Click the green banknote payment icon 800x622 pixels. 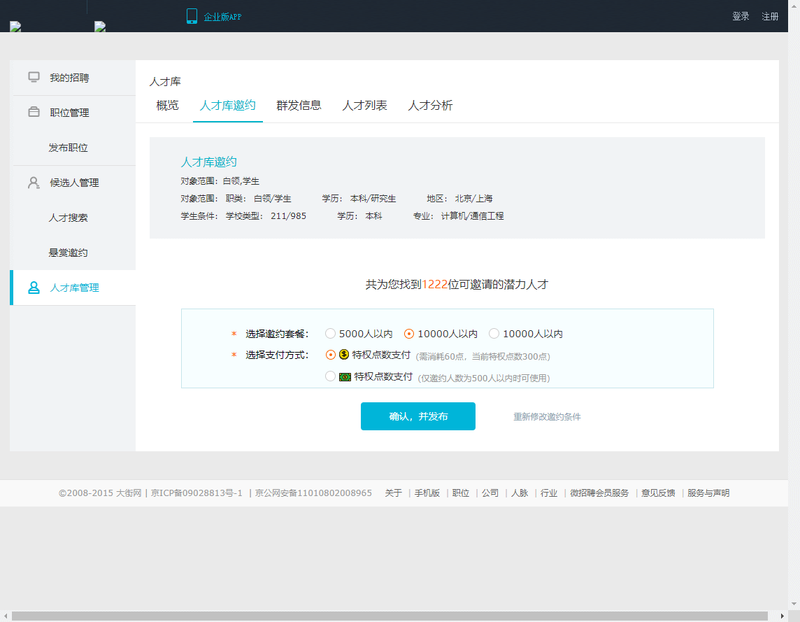click(x=345, y=377)
